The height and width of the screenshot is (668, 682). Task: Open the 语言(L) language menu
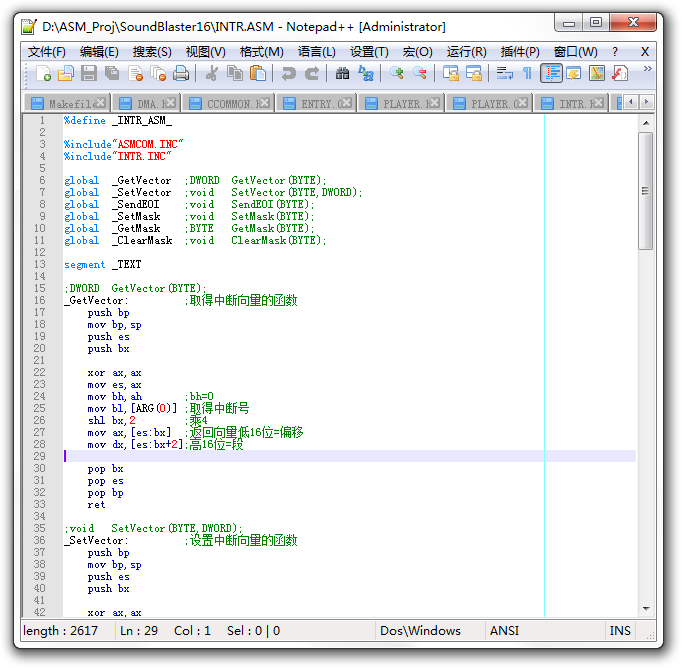click(x=317, y=52)
